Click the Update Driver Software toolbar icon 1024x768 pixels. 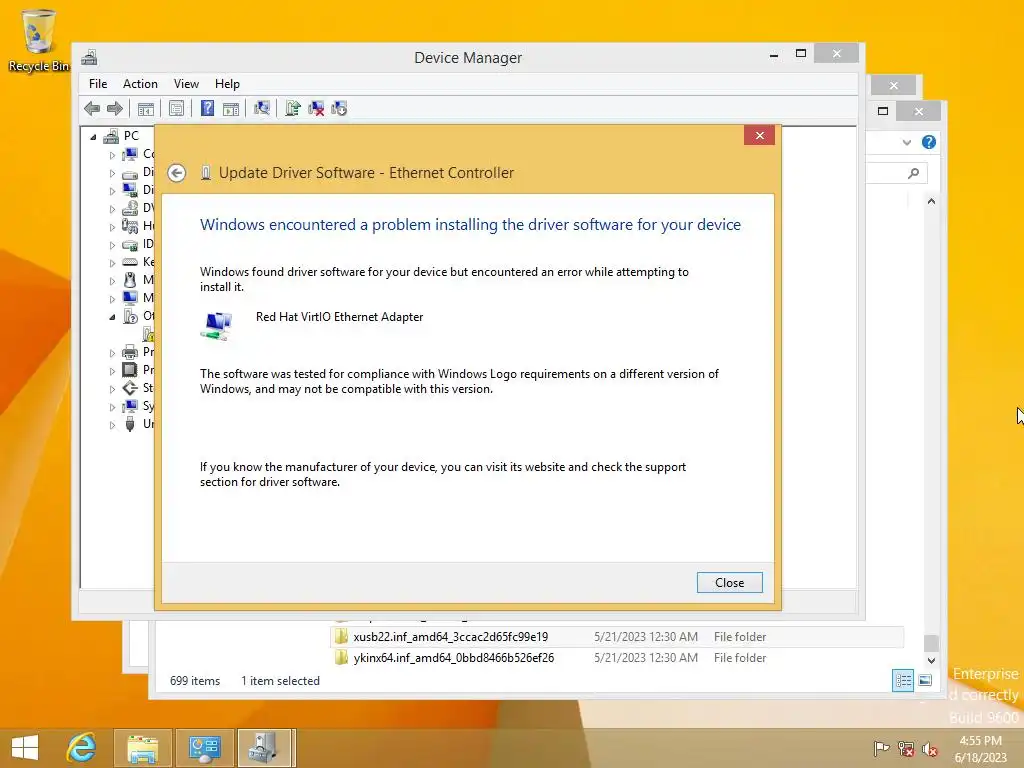pos(293,108)
